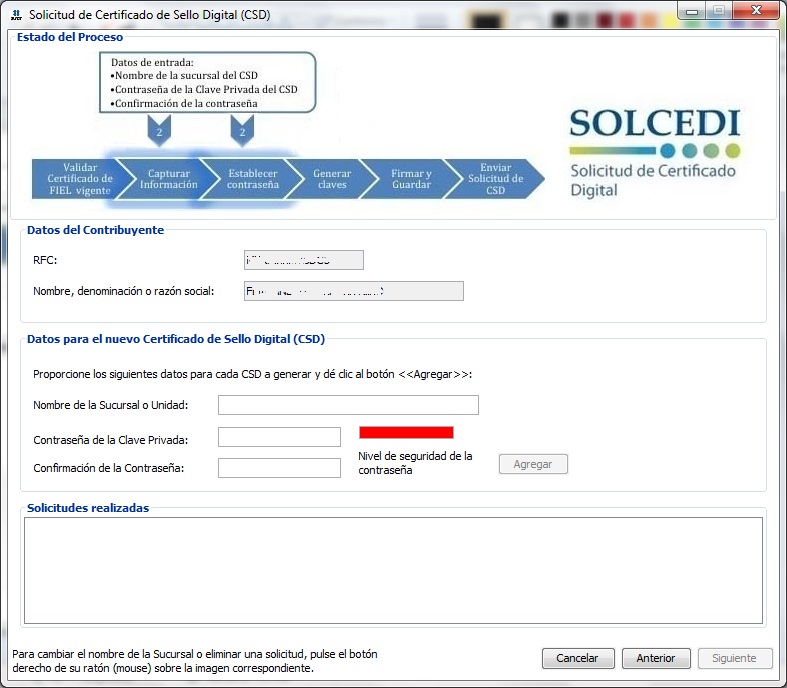Viewport: 787px width, 688px height.
Task: Click the razón social name field
Action: pos(354,291)
